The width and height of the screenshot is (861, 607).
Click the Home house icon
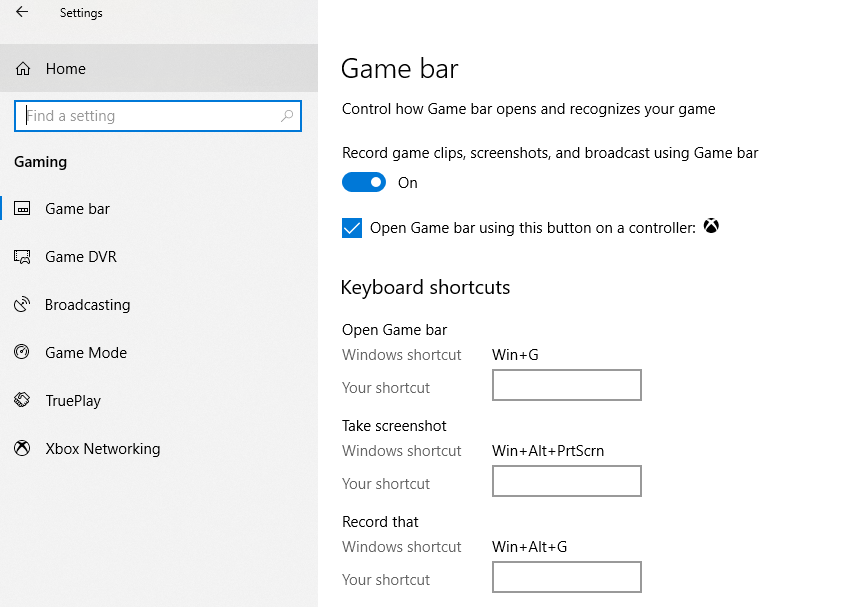(x=23, y=69)
